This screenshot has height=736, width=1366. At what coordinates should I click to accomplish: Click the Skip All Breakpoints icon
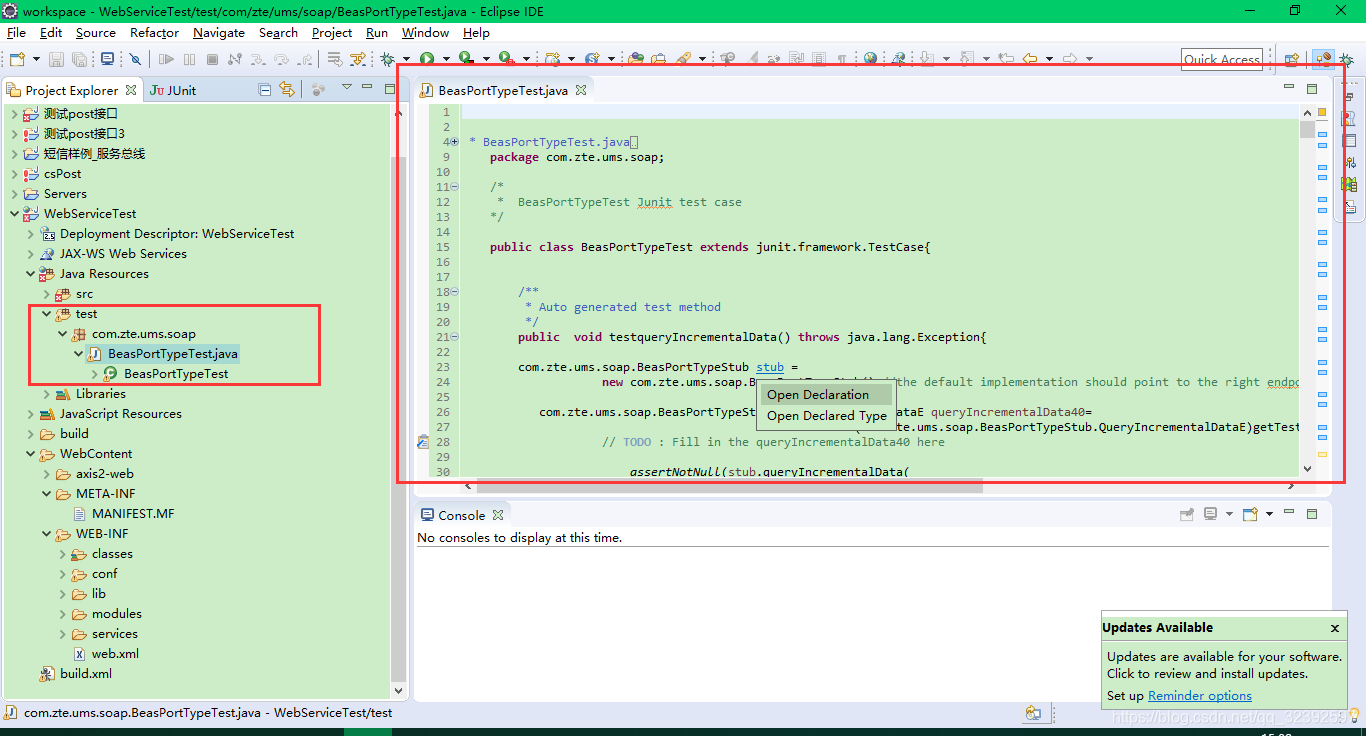[x=135, y=59]
